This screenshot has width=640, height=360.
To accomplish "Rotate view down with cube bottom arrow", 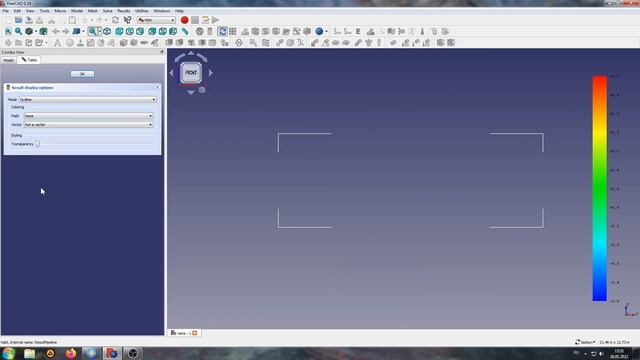I will pos(191,93).
